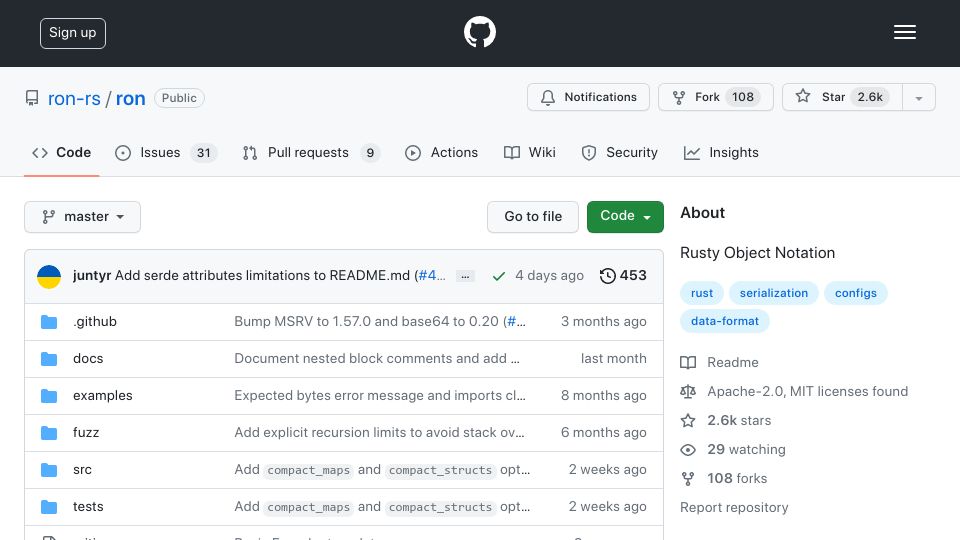This screenshot has height=540, width=960.
Task: Click the GitHub logo in the header
Action: tap(479, 32)
